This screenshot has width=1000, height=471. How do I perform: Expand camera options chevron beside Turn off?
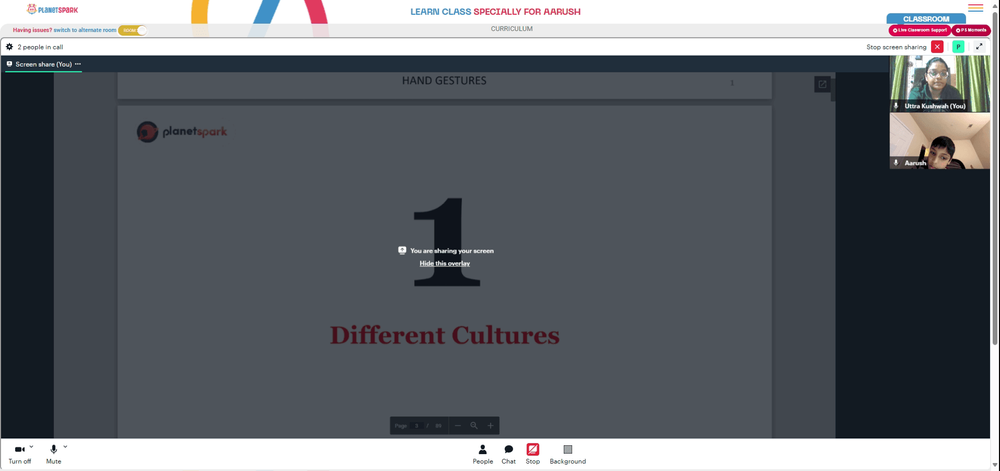(31, 447)
